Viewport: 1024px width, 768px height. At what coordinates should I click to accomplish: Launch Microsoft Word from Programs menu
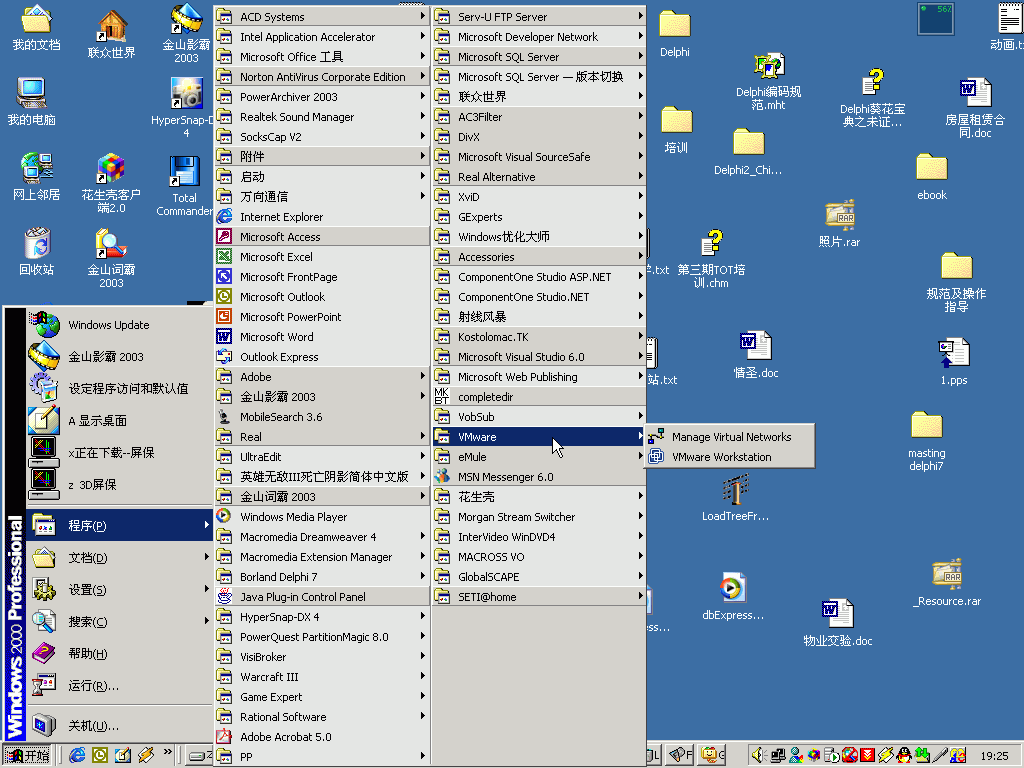[x=321, y=336]
